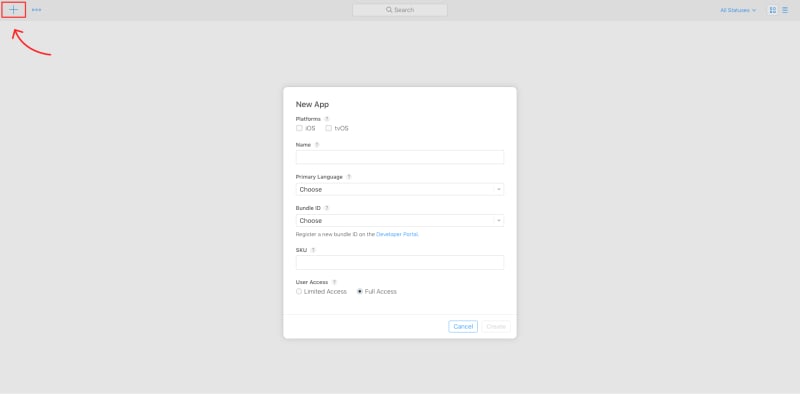Show help tooltip for Bundle ID
The image size is (800, 394).
click(327, 208)
